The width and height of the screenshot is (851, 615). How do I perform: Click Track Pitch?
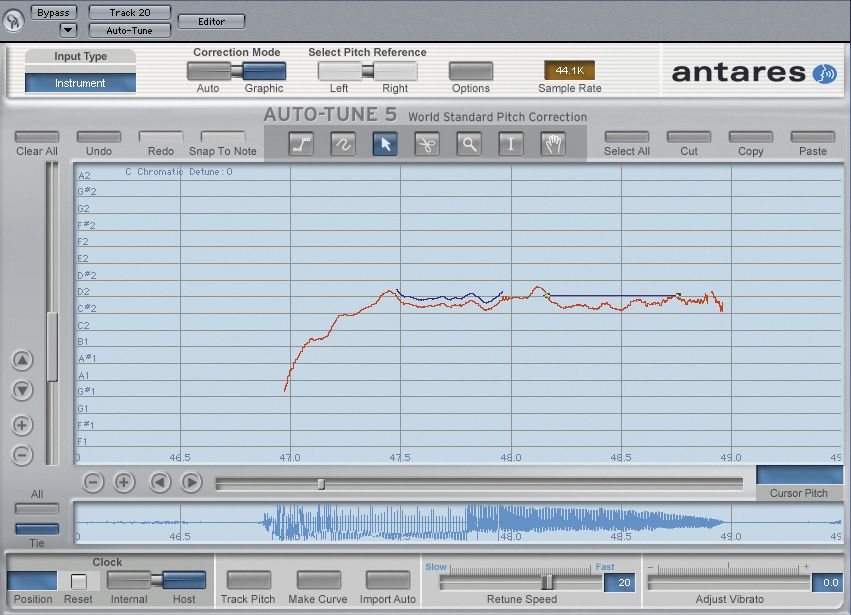(249, 580)
